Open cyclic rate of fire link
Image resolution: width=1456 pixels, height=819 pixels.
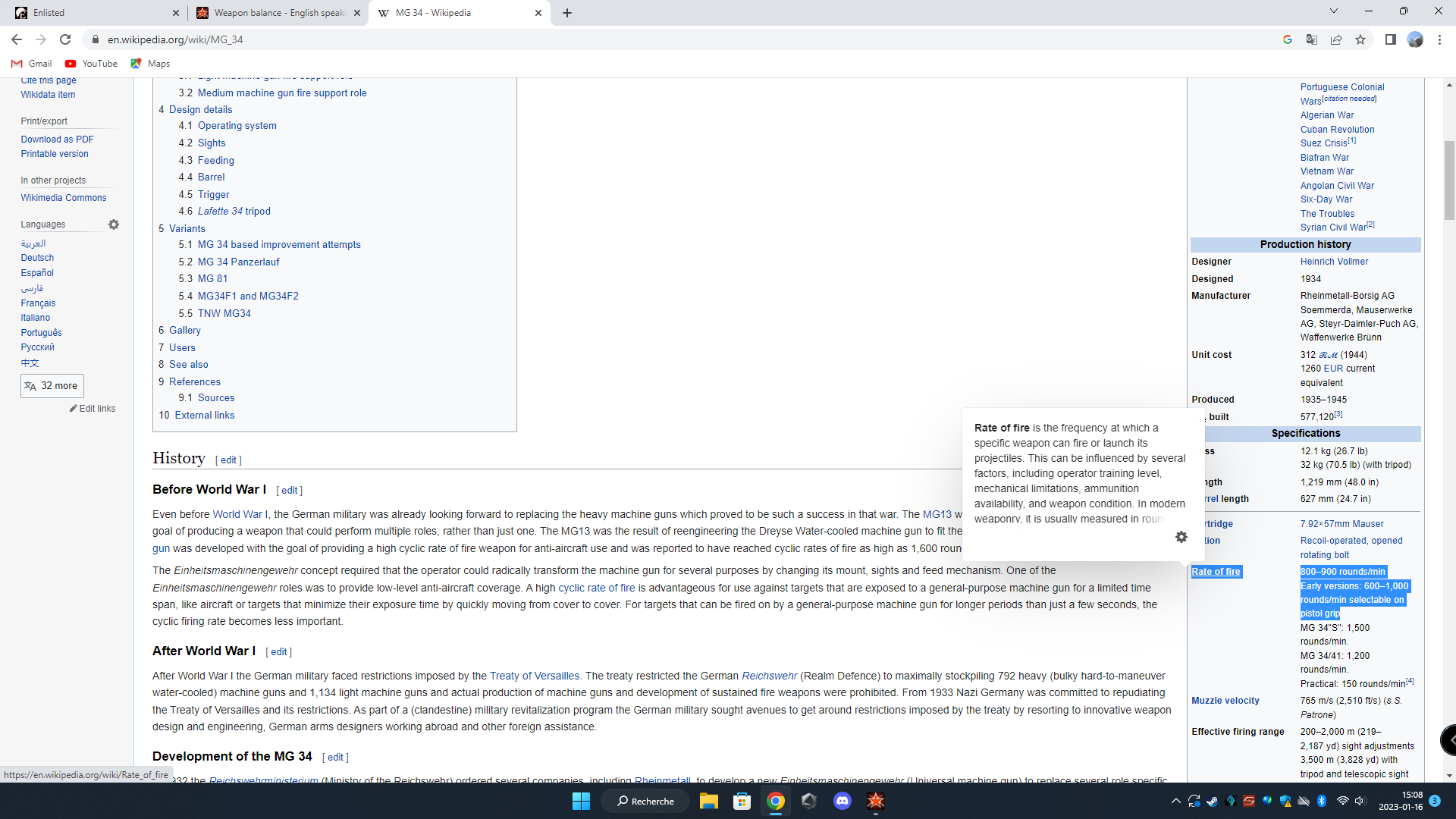point(597,588)
